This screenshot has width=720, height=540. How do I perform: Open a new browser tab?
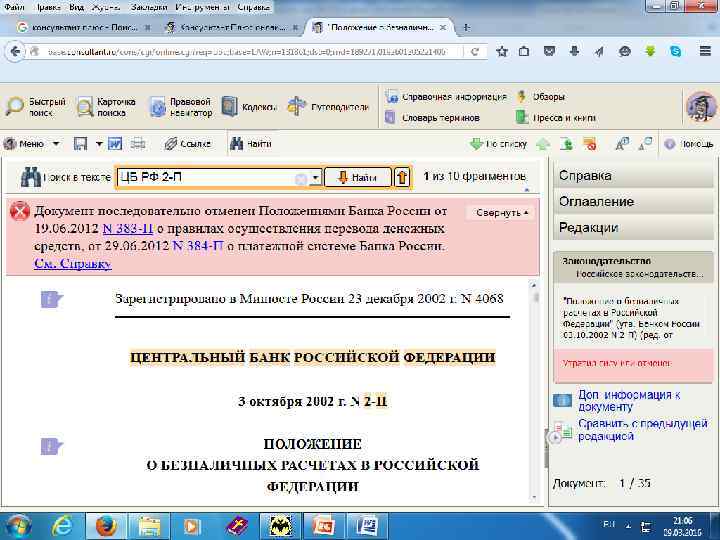tap(466, 28)
